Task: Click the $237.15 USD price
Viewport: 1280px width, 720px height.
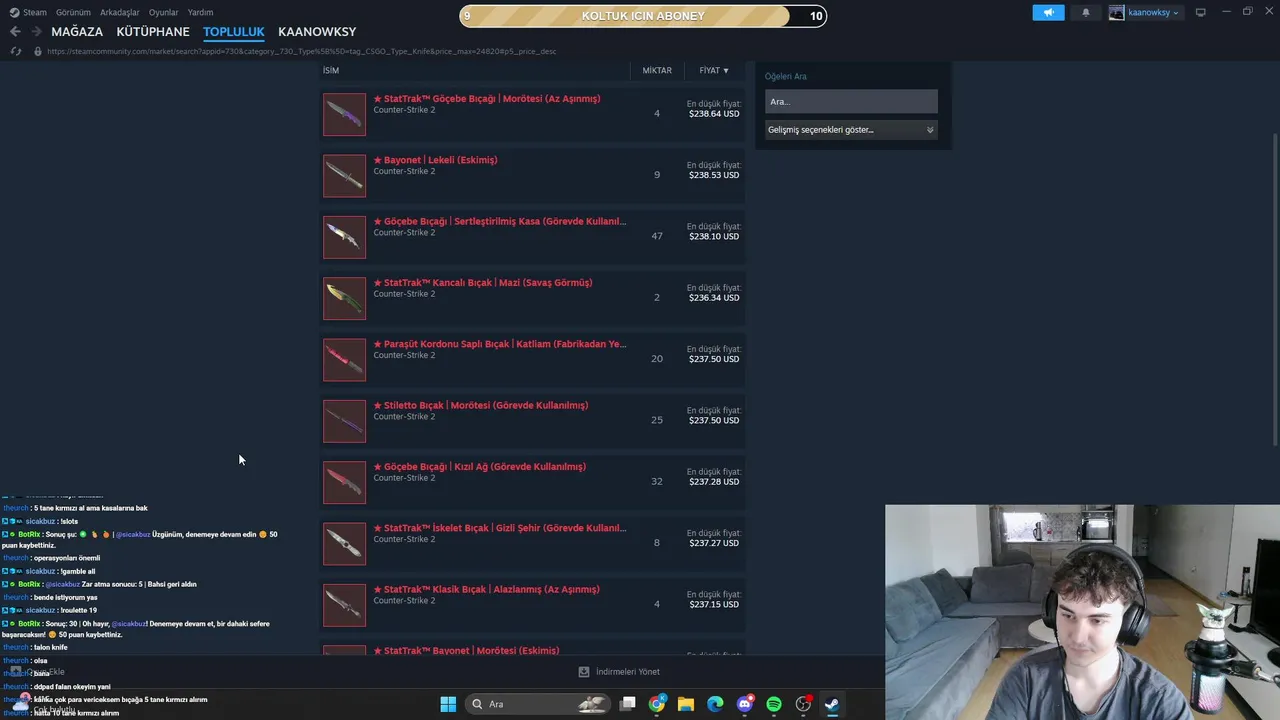Action: (714, 604)
